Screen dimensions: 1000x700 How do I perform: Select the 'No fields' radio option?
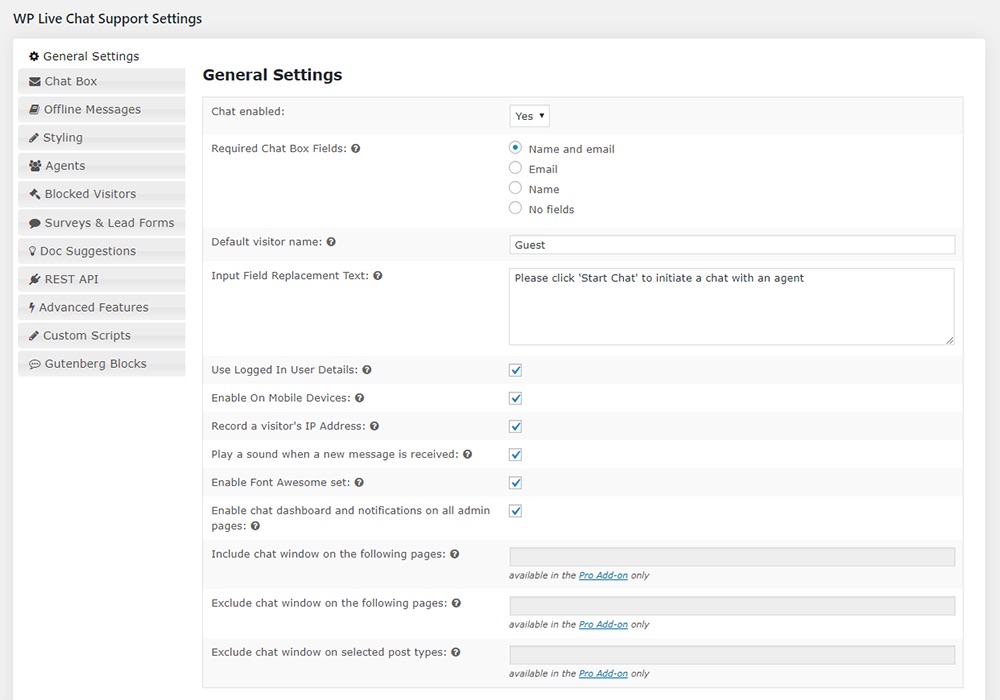click(515, 208)
